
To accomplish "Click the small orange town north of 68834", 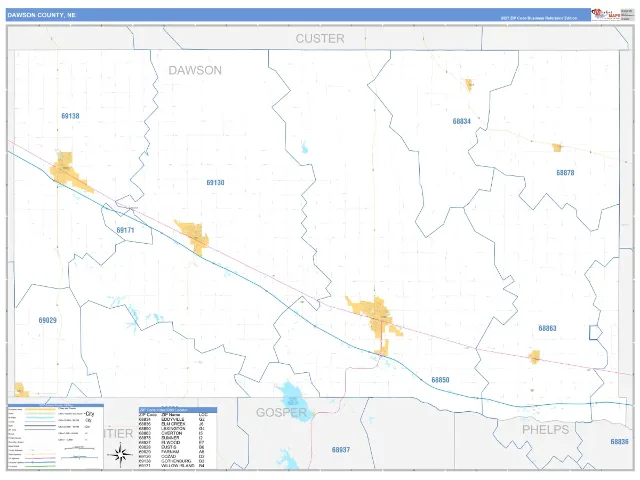I will click(469, 85).
